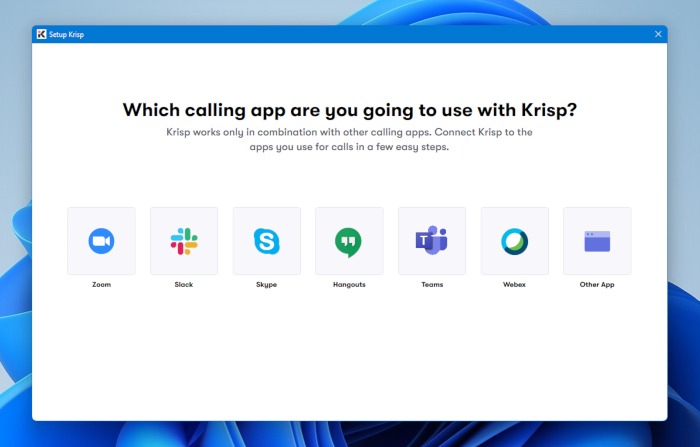Select the Zoom app icon
This screenshot has height=447, width=700.
point(101,241)
